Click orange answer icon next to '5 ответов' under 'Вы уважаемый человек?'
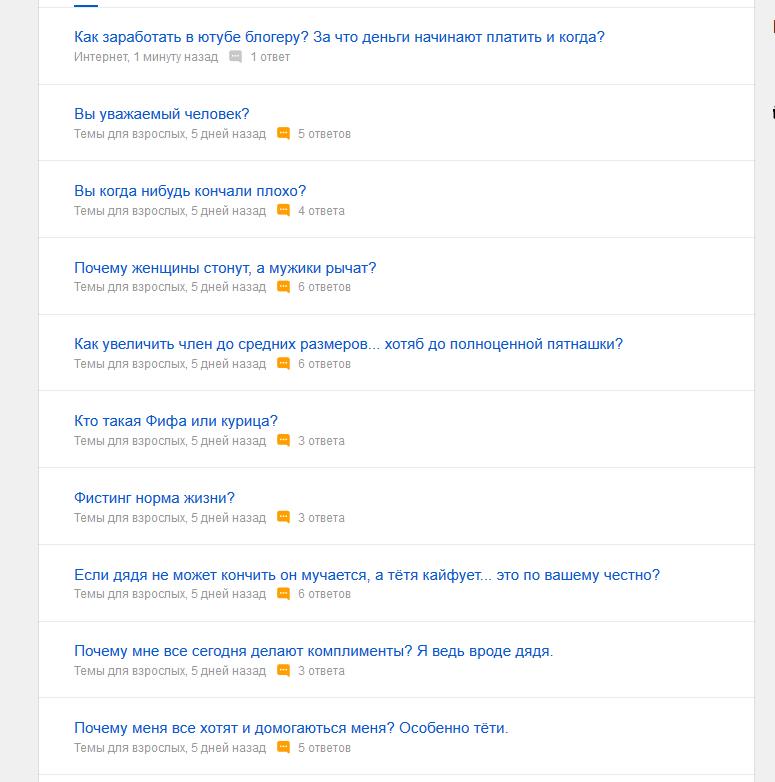Screen dimensions: 775x782 click(283, 134)
